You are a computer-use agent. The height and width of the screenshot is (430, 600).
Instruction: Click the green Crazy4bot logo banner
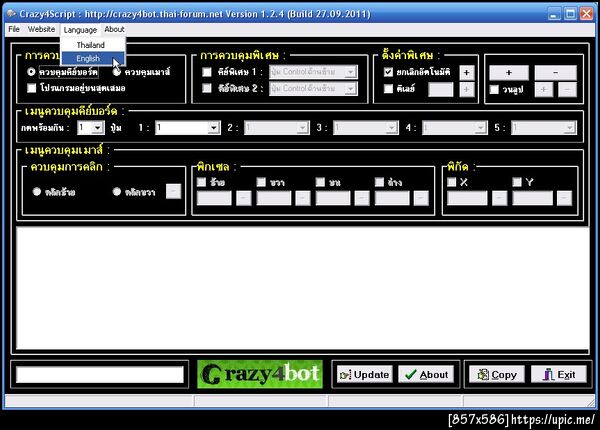(x=260, y=374)
